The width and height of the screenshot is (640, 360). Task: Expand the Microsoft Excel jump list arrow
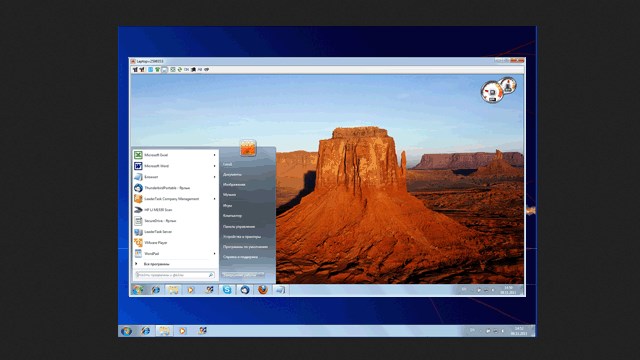(x=214, y=155)
